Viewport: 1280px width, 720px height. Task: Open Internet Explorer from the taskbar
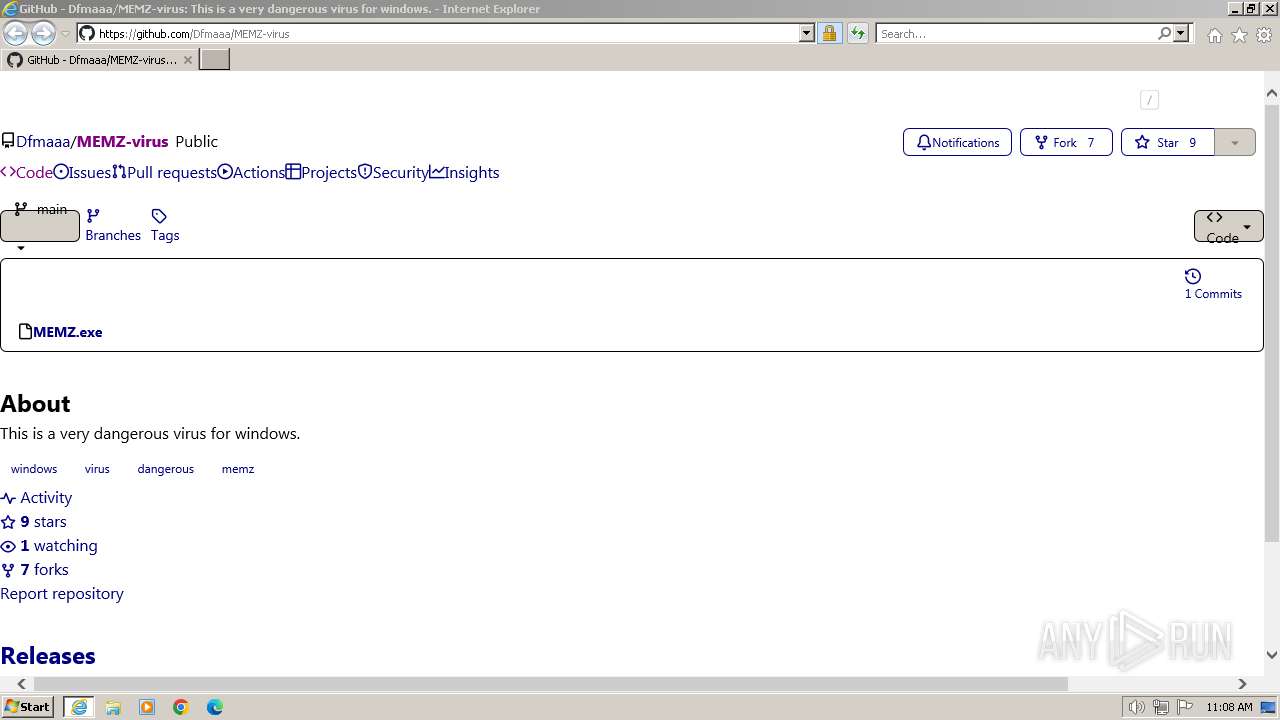click(79, 707)
